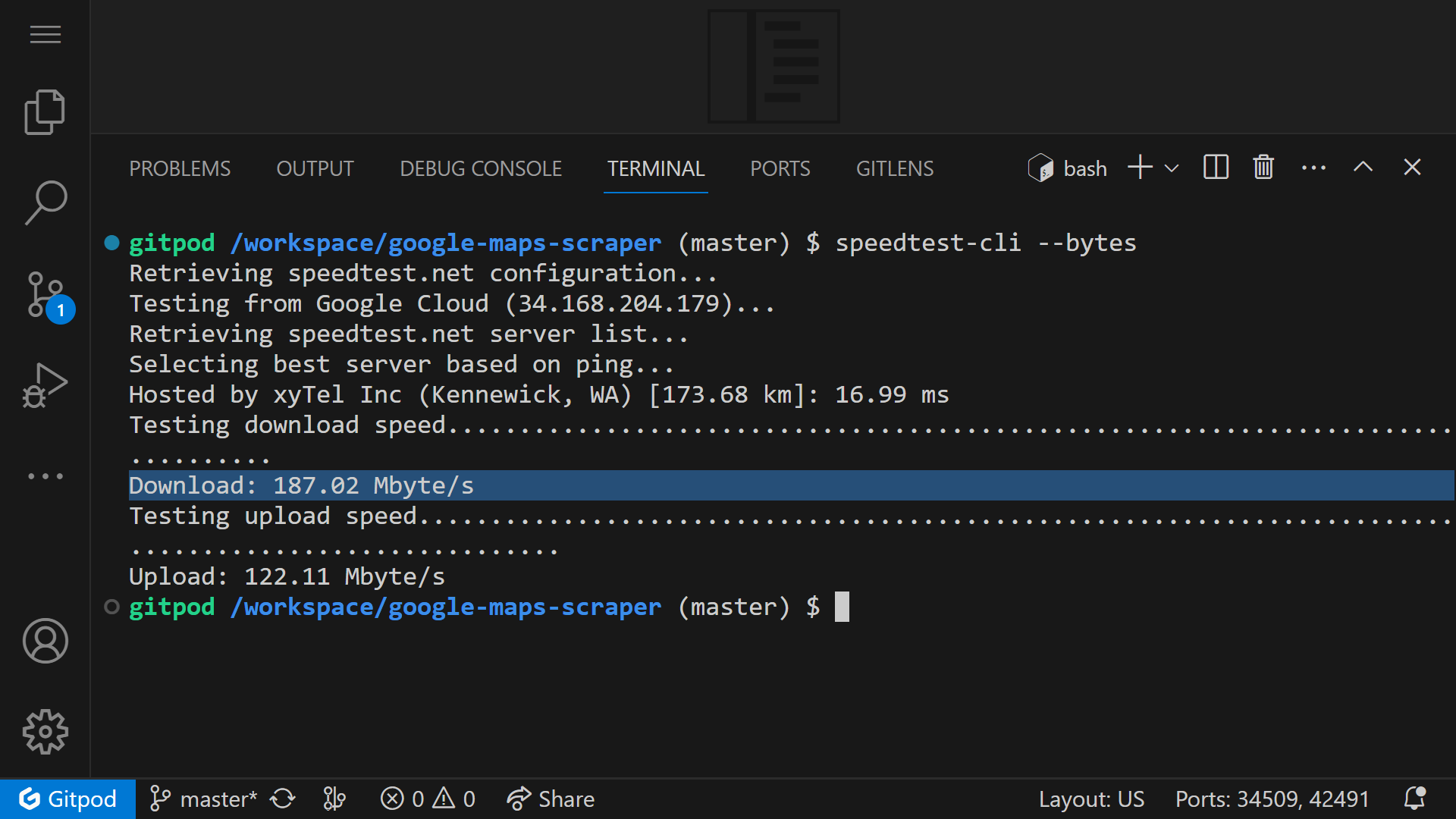
Task: Switch to the PORTS tab
Action: click(x=780, y=168)
